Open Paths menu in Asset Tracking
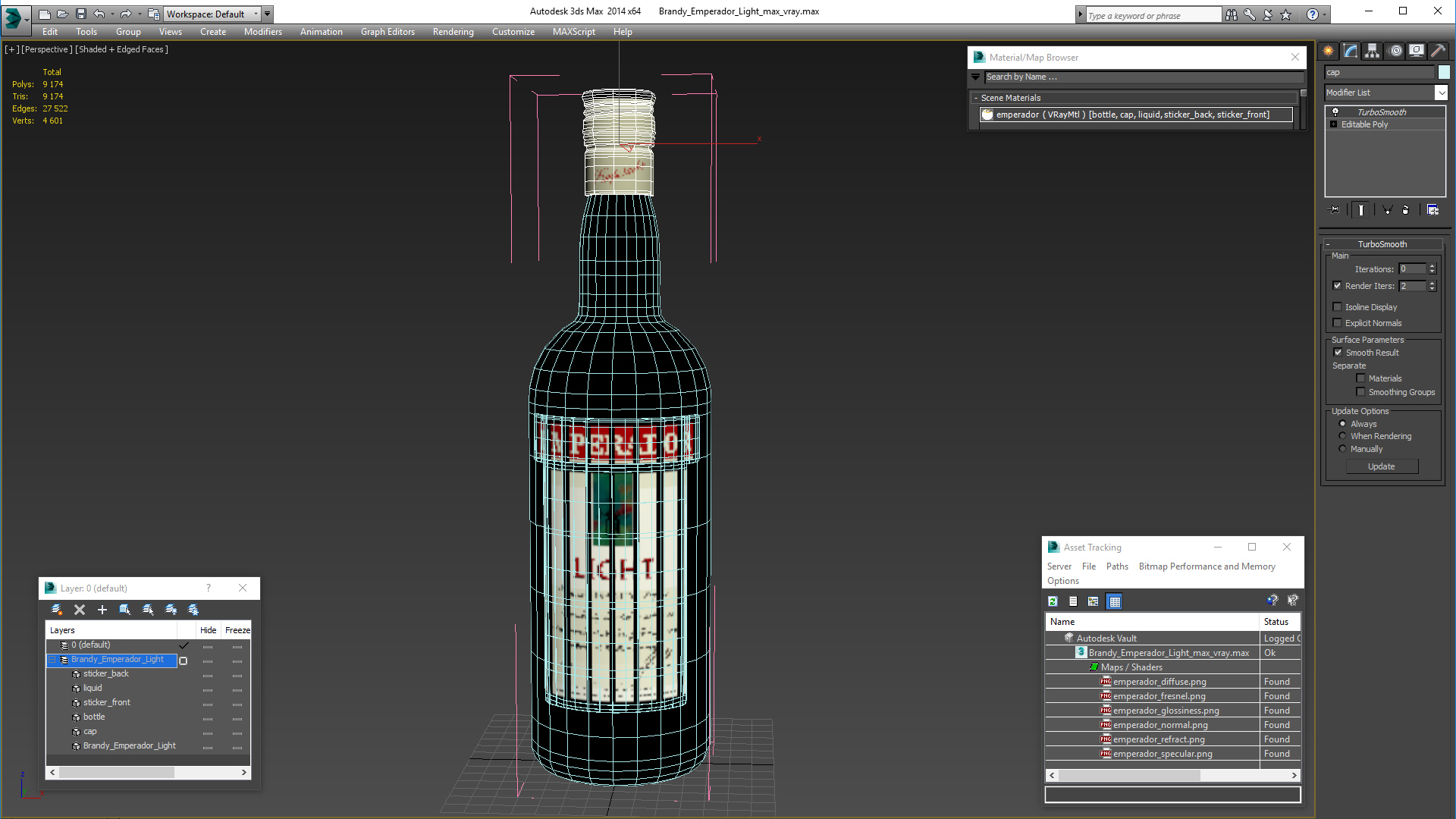Viewport: 1456px width, 819px height. (x=1117, y=566)
